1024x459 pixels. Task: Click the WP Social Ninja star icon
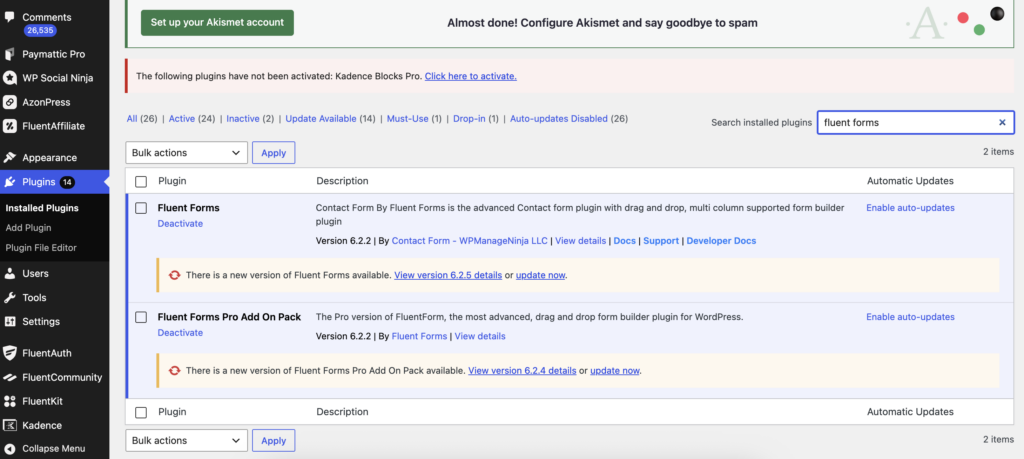point(10,78)
